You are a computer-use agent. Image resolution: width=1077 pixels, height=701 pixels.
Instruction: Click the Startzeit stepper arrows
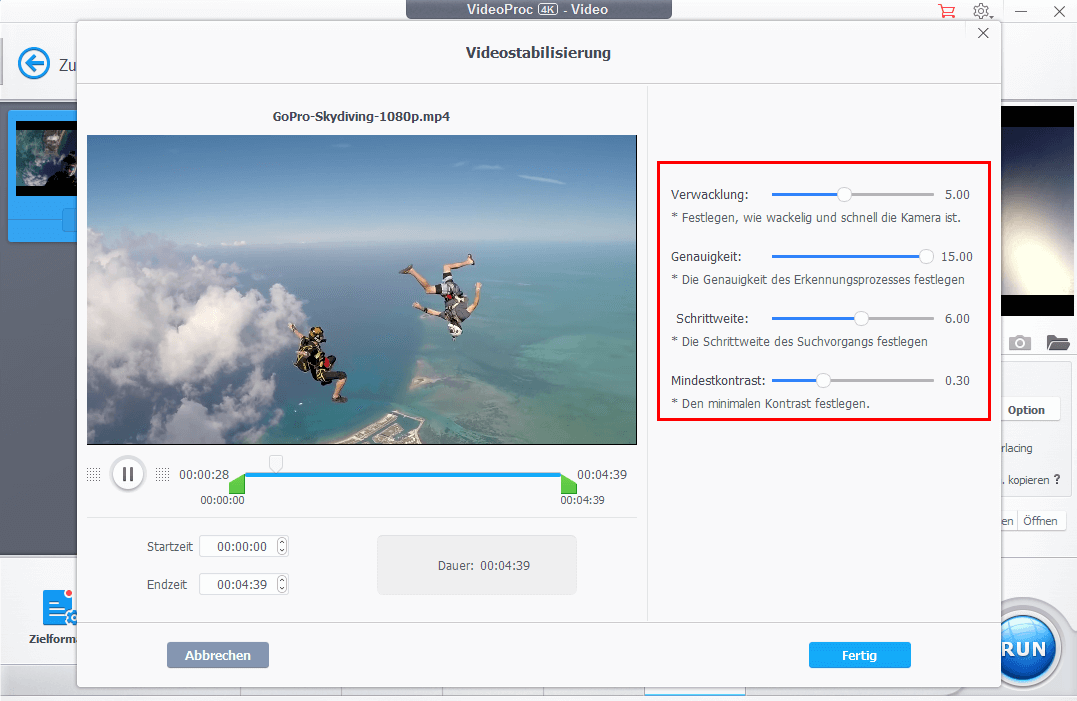coord(282,547)
